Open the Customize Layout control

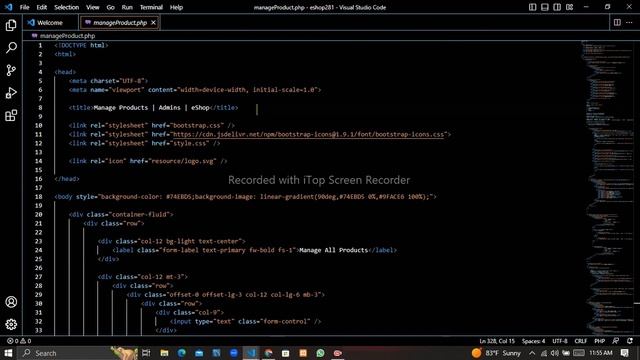coord(569,7)
